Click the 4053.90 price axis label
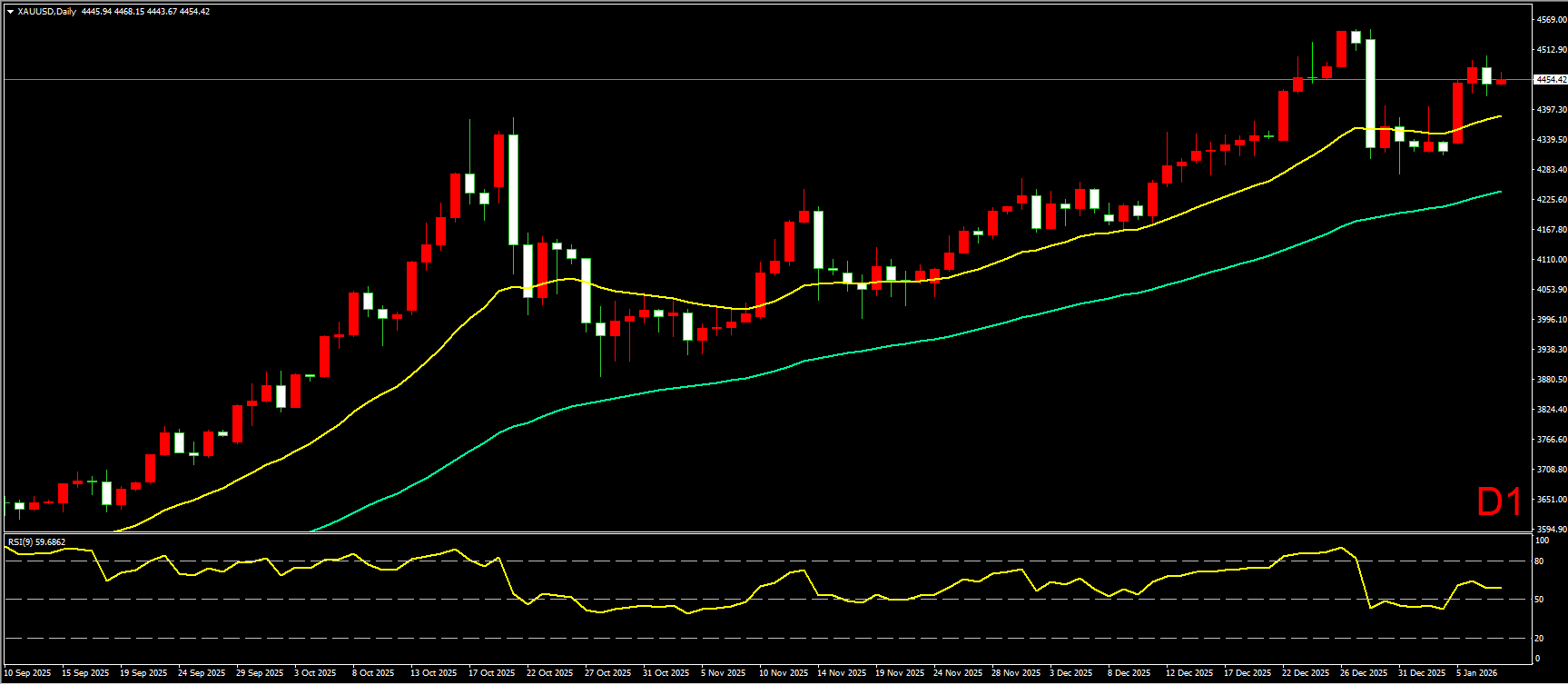The height and width of the screenshot is (685, 1568). pos(1551,290)
